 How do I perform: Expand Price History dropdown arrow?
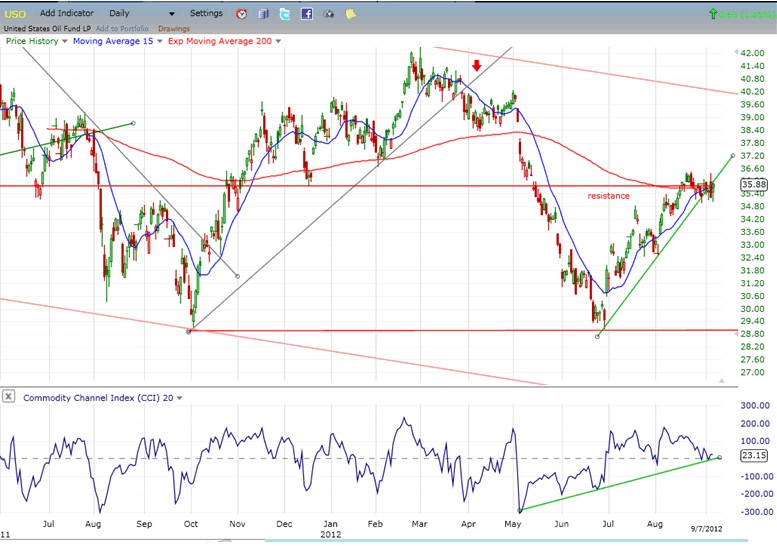point(64,41)
